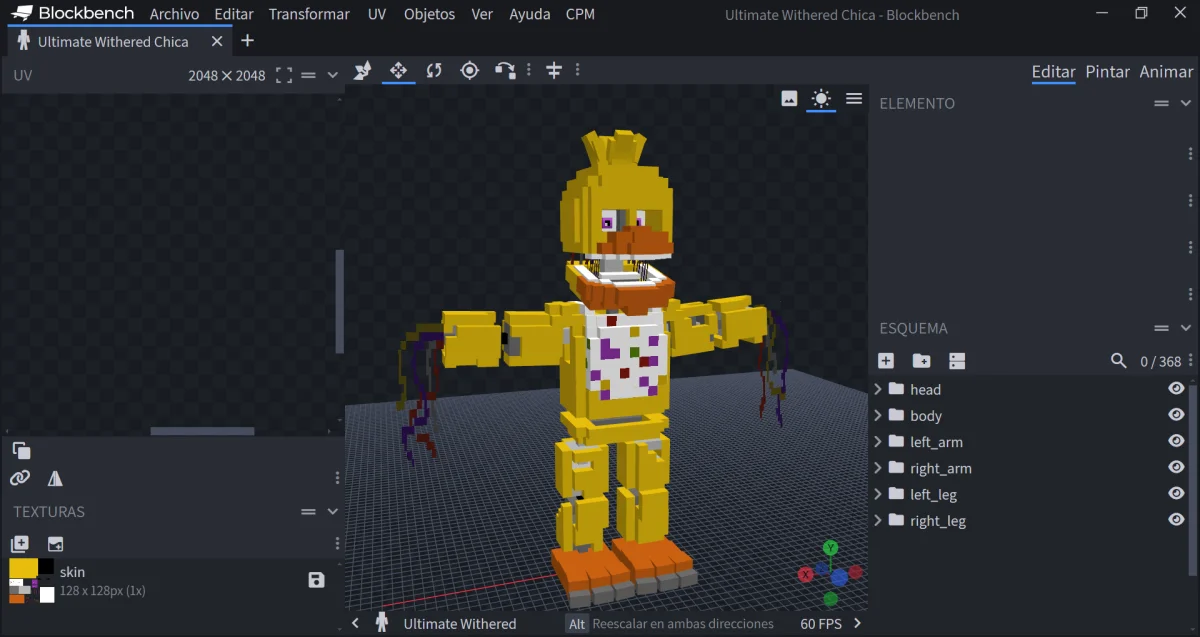Click the model figure icon in status bar
The height and width of the screenshot is (637, 1200).
coord(381,623)
